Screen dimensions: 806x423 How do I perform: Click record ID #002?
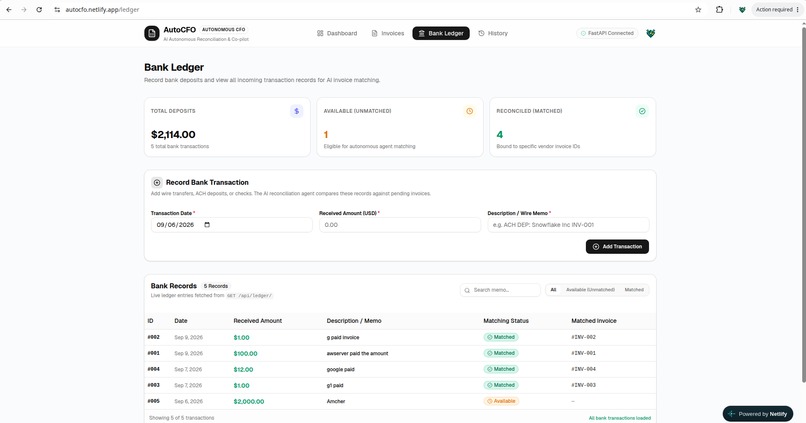[x=154, y=337]
